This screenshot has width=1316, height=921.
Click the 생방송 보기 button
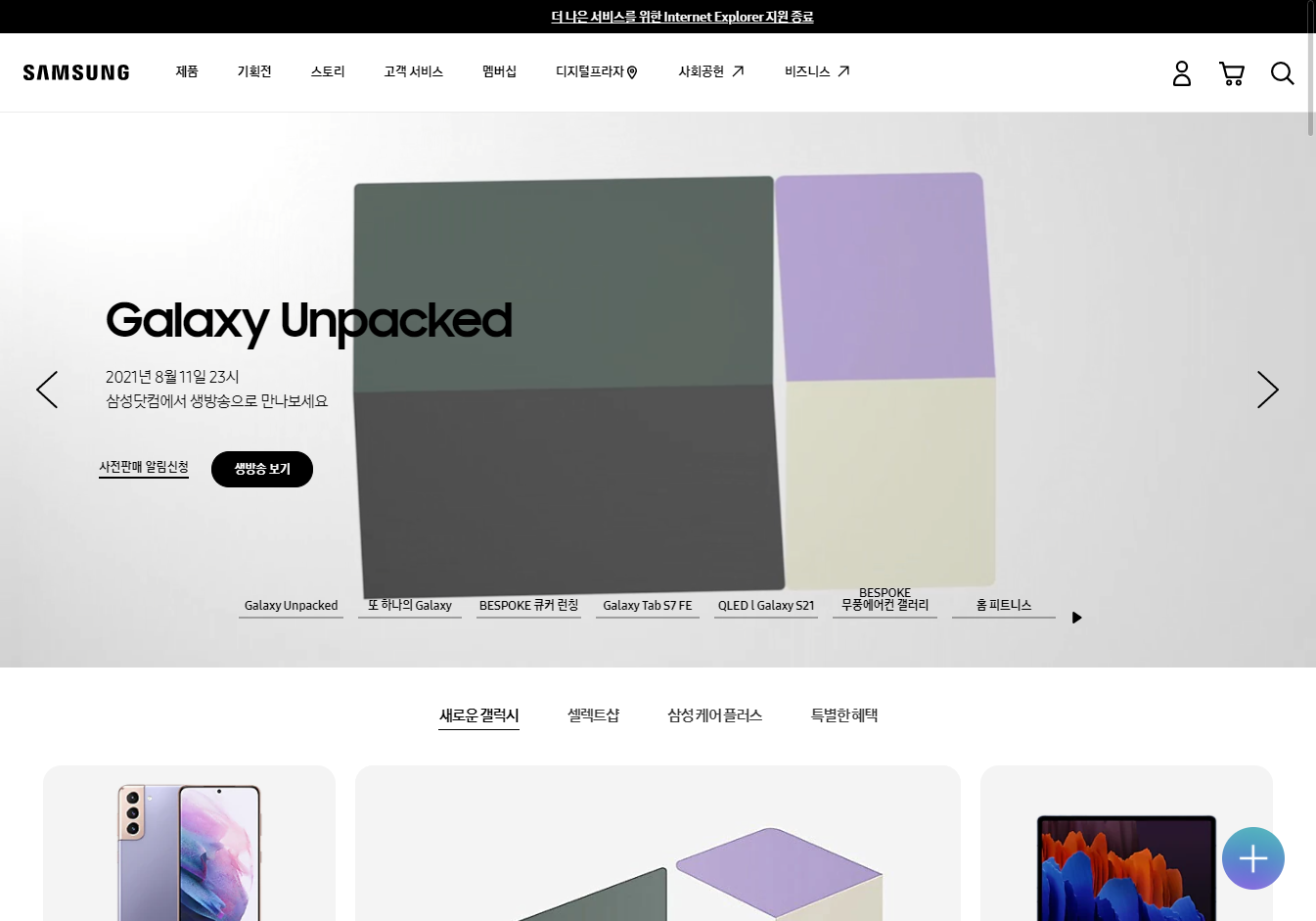(262, 469)
